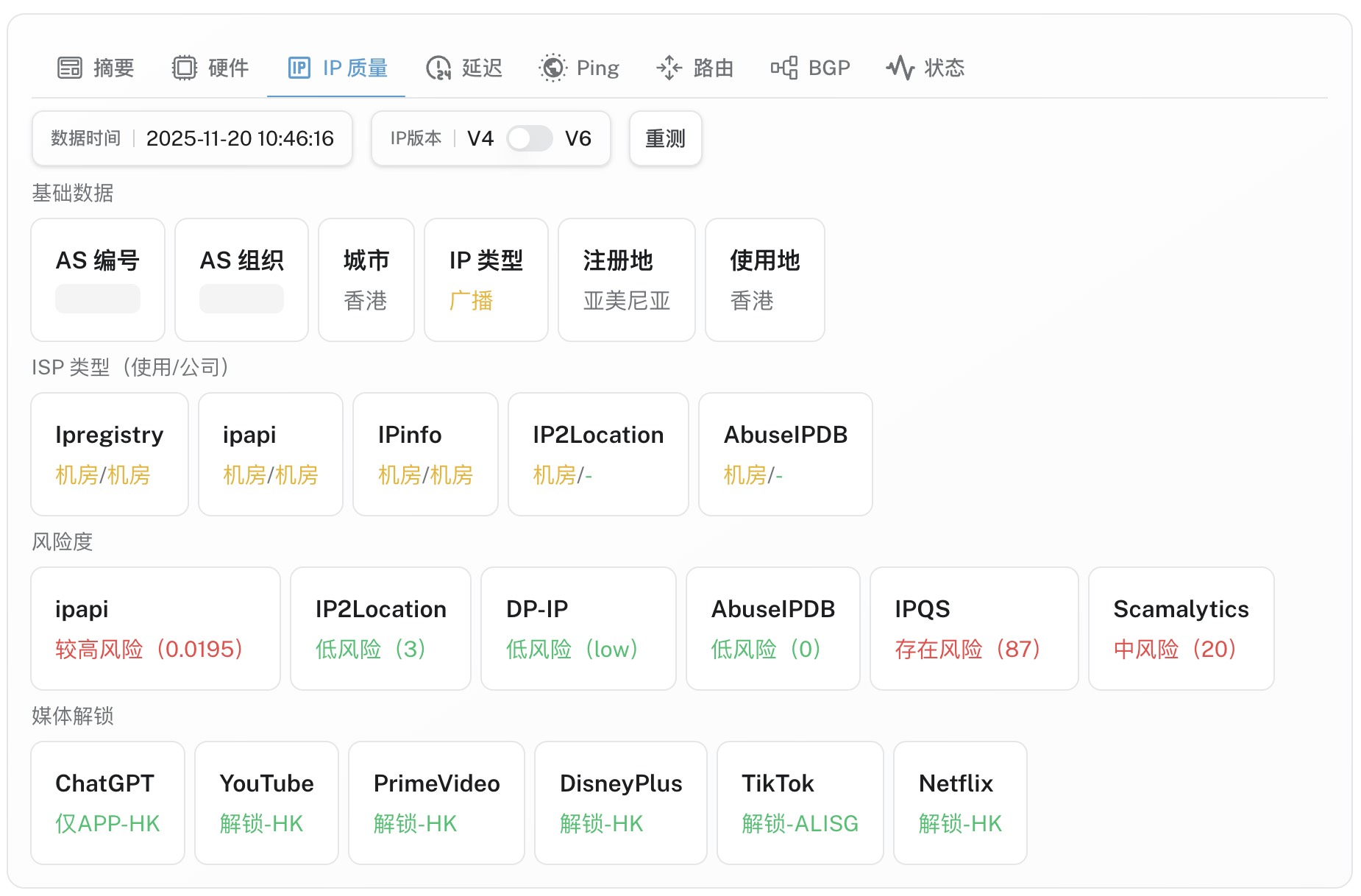Click the AS 编号 card
The height and width of the screenshot is (896, 1361).
click(98, 280)
